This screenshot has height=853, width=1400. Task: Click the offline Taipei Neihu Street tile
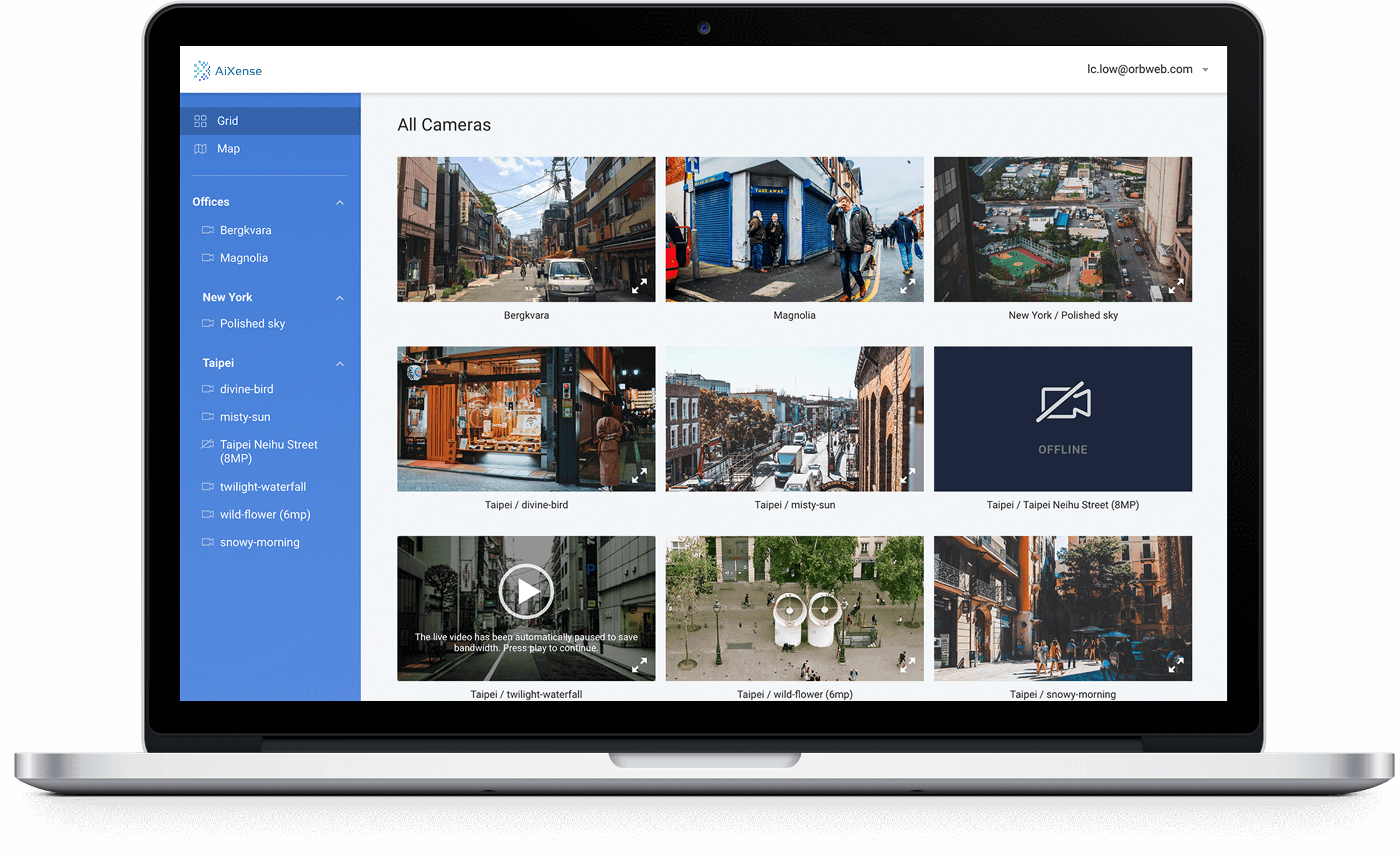click(x=1062, y=418)
